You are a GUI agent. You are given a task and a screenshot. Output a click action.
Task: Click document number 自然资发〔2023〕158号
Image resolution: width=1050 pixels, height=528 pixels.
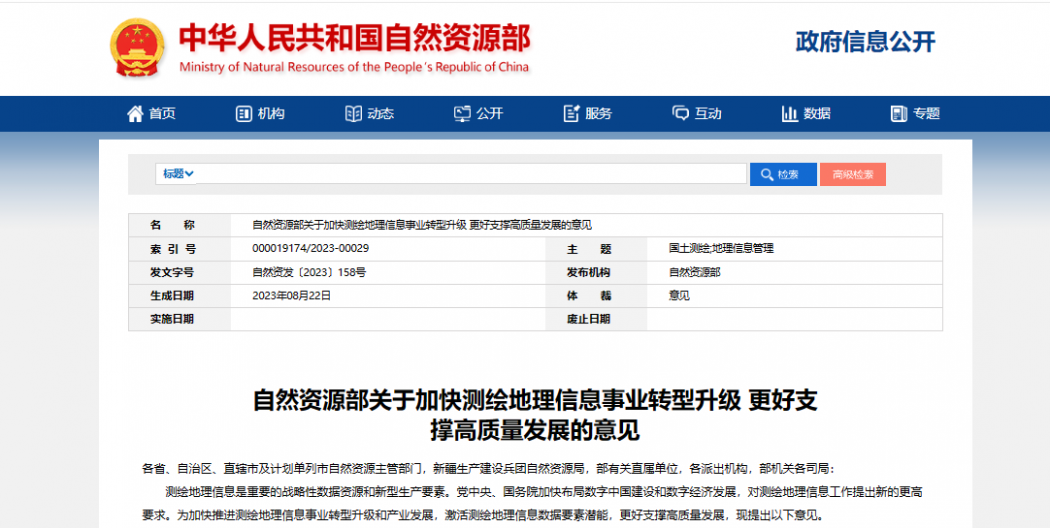tap(309, 272)
